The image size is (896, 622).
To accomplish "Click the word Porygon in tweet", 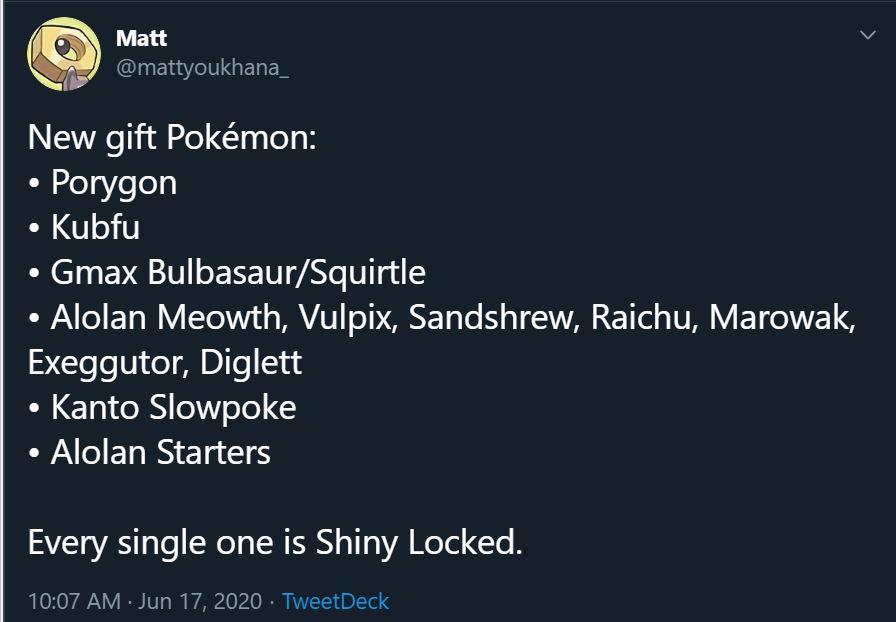I will [114, 183].
